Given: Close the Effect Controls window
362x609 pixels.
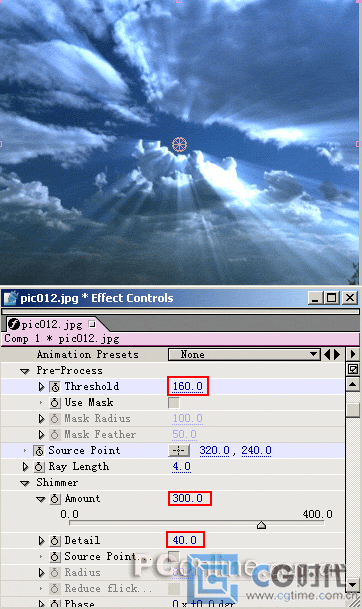Looking at the screenshot, I should click(x=350, y=298).
